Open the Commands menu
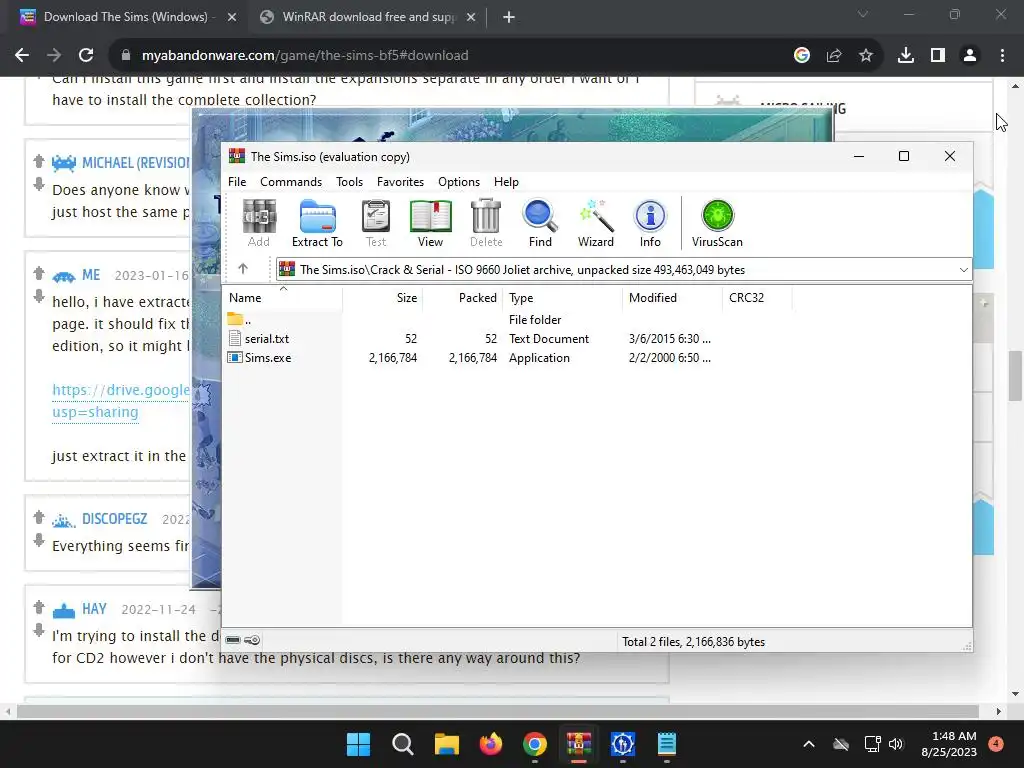 click(x=291, y=182)
